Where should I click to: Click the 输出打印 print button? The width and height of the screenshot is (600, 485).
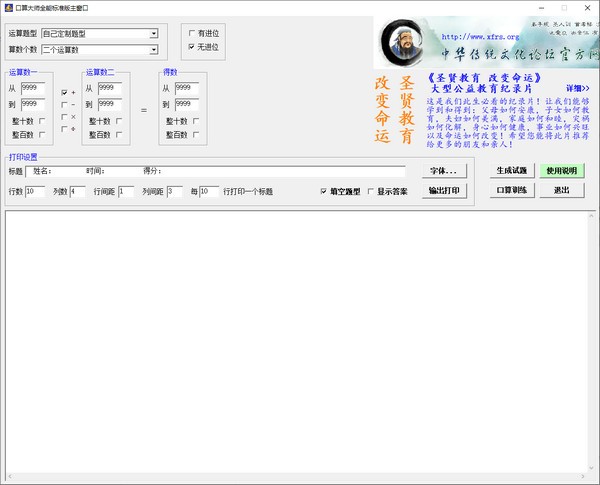443,190
